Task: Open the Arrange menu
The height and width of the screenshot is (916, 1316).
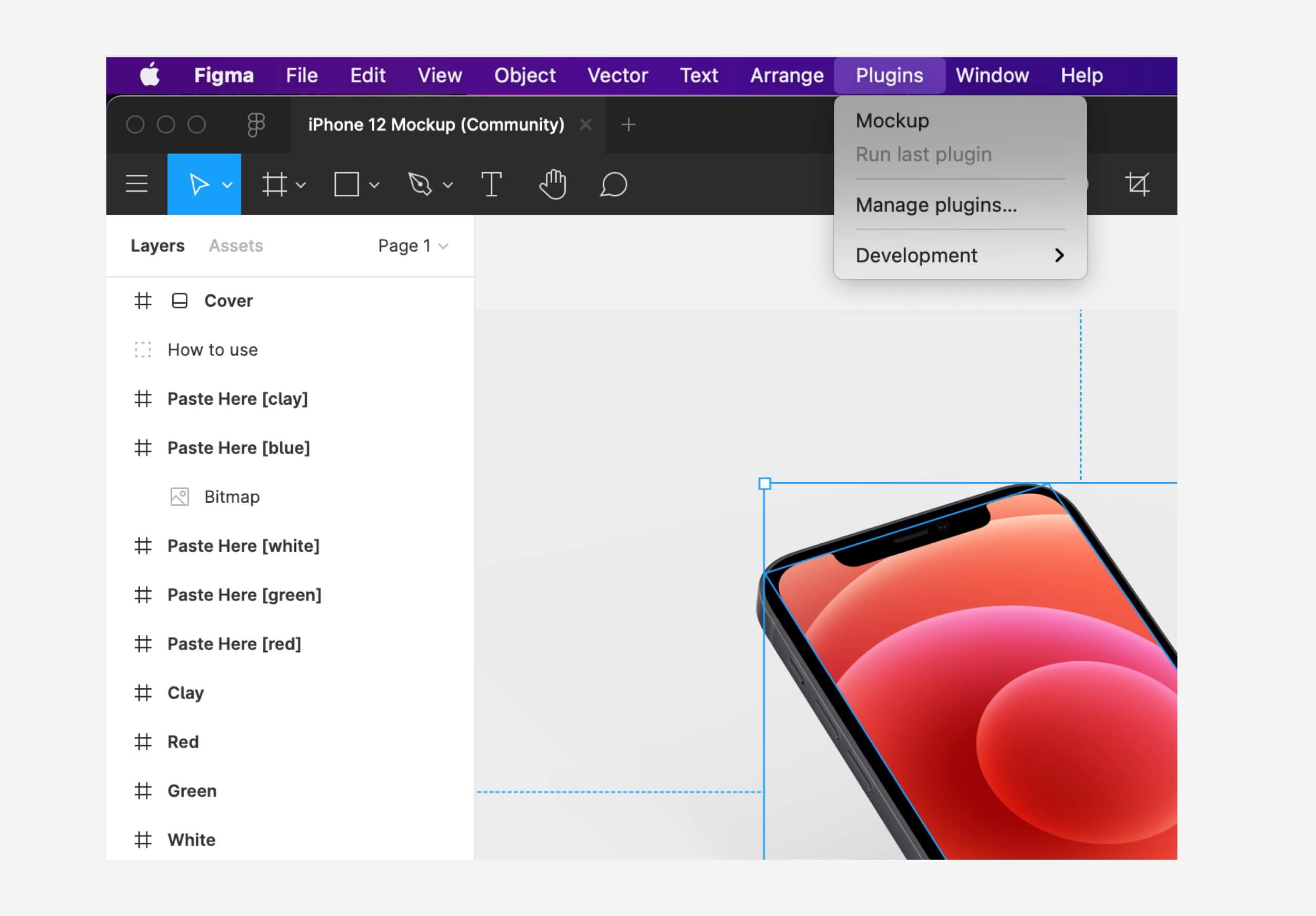Action: point(786,75)
